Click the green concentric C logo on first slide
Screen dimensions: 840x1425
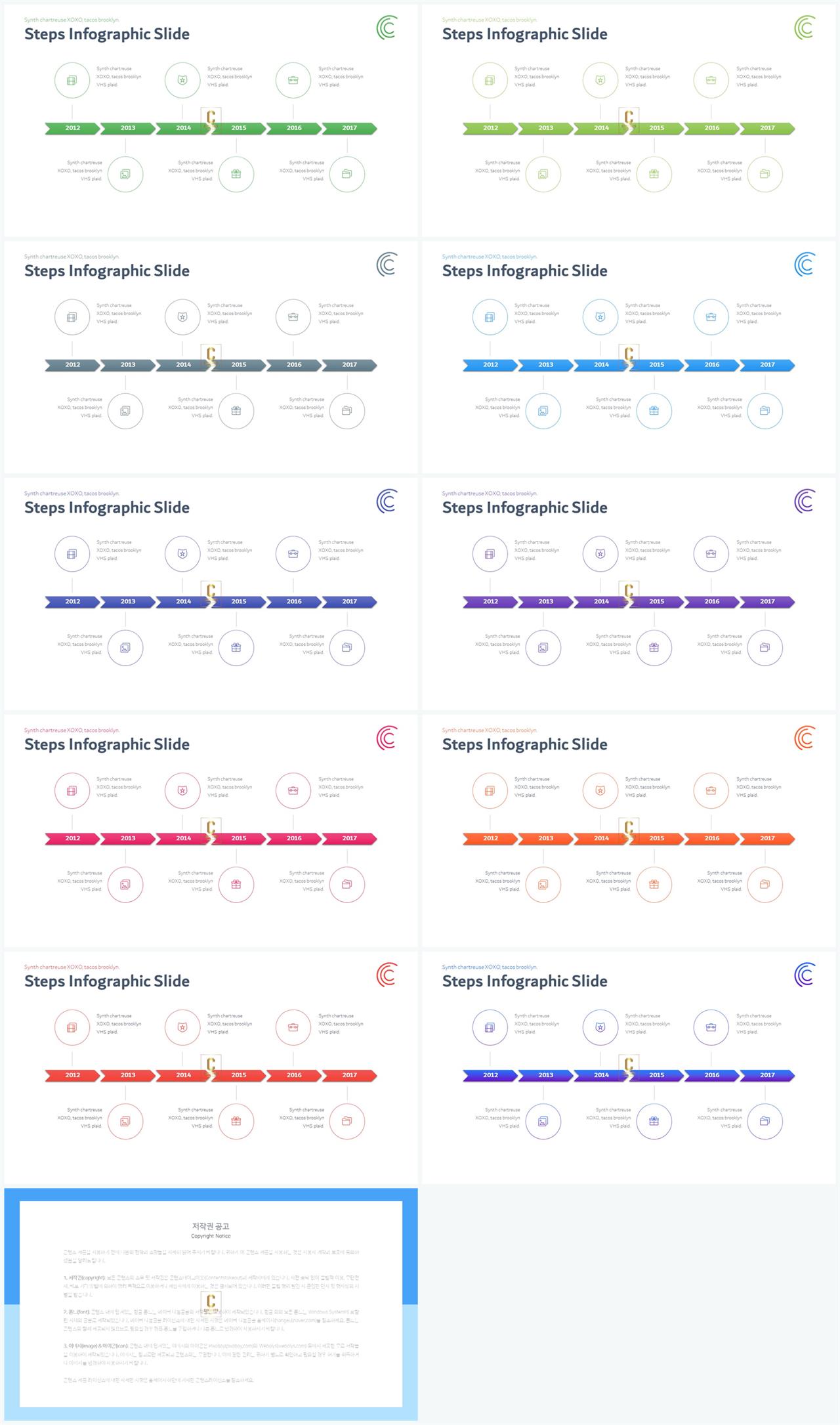[x=387, y=28]
